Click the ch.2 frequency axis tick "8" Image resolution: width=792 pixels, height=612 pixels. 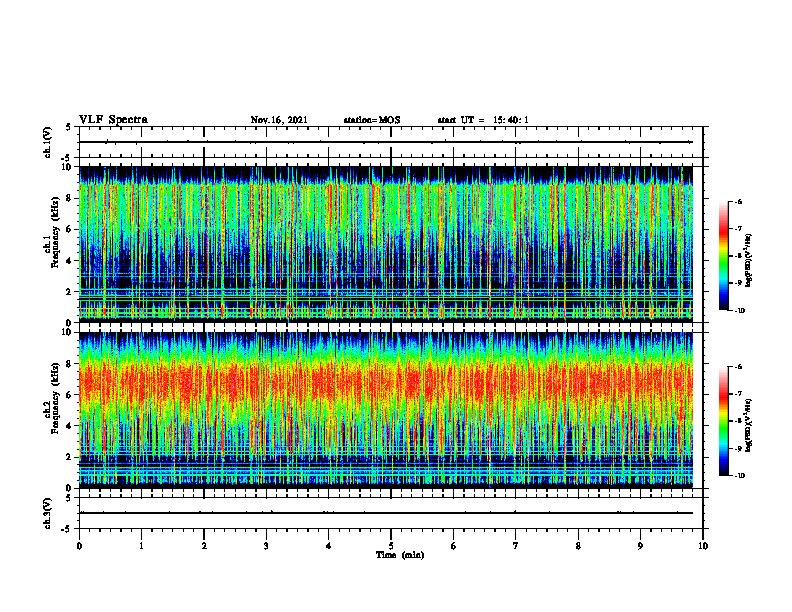(x=70, y=364)
